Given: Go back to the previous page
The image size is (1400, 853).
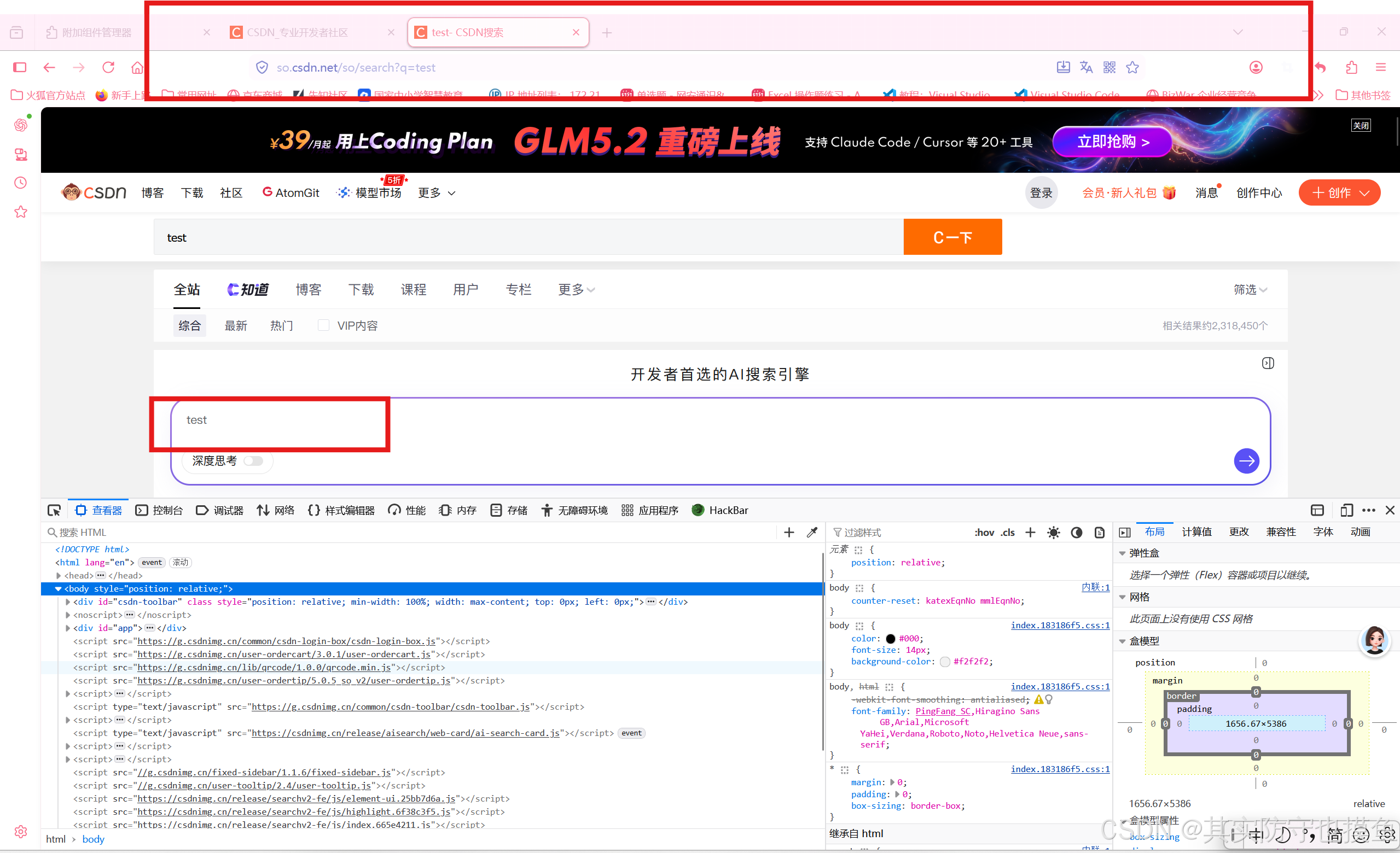Looking at the screenshot, I should [x=49, y=68].
